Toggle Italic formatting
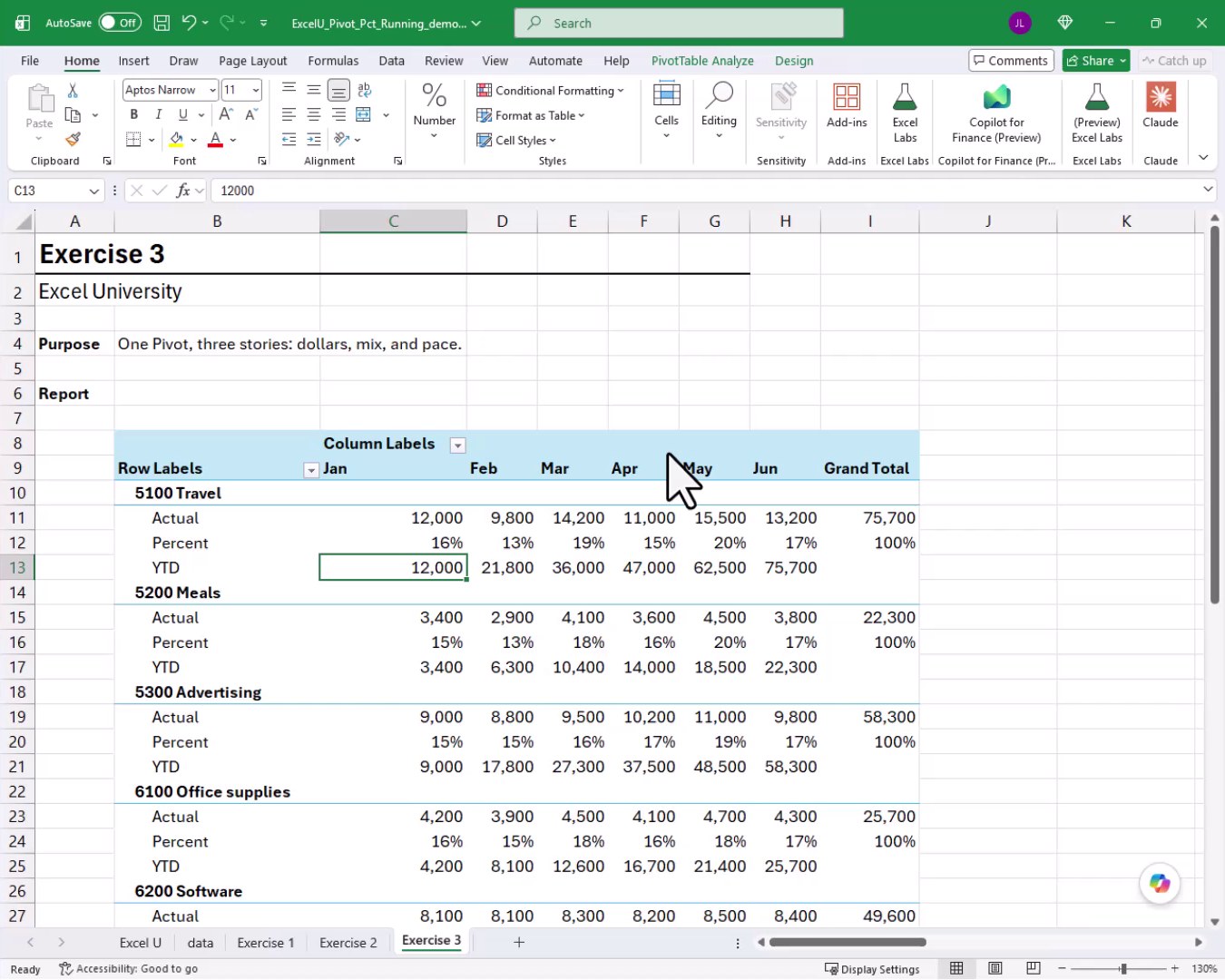 point(159,114)
